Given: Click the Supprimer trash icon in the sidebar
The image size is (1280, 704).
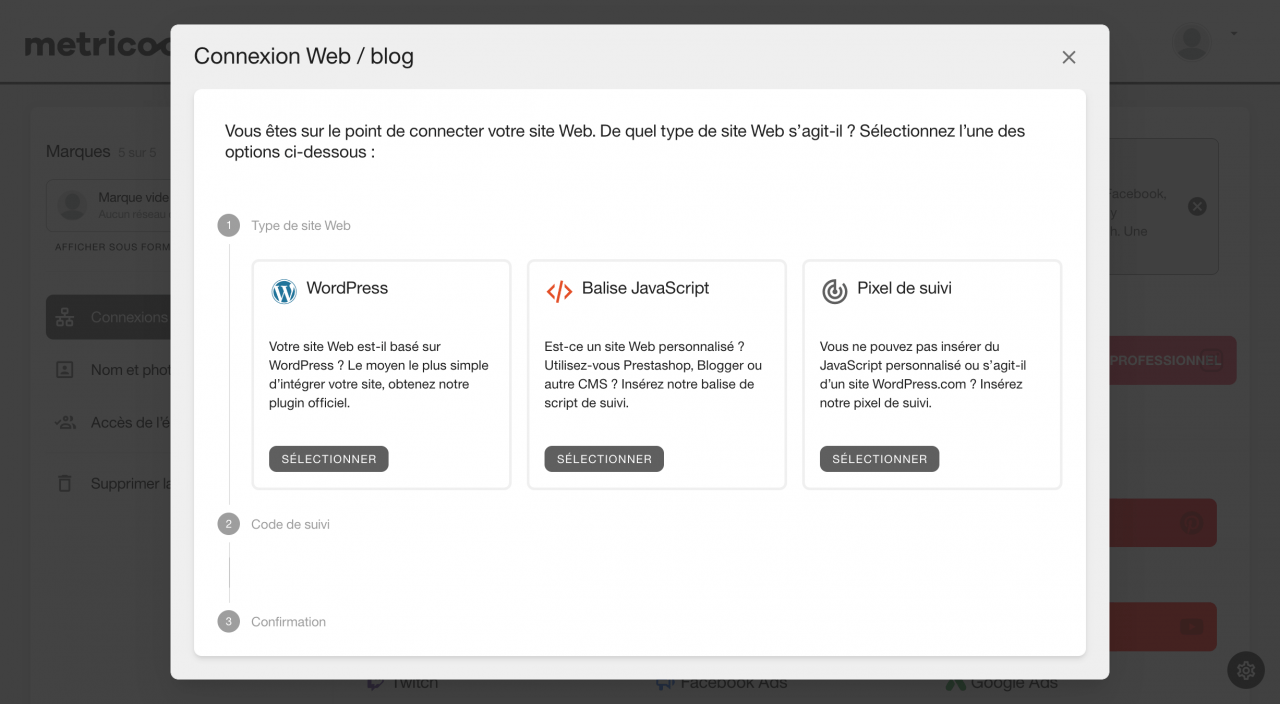Looking at the screenshot, I should [65, 483].
